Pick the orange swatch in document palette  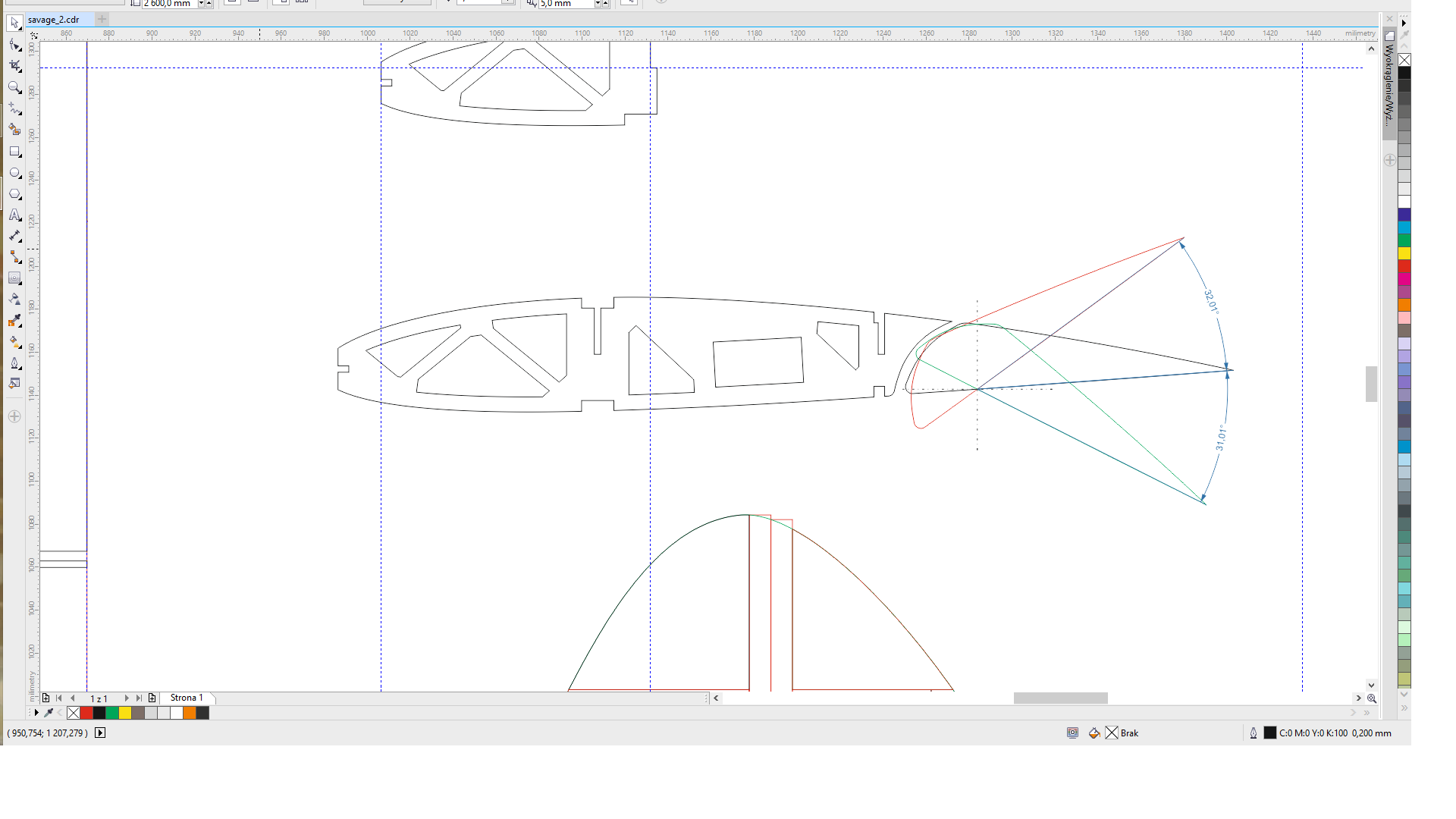(x=189, y=713)
